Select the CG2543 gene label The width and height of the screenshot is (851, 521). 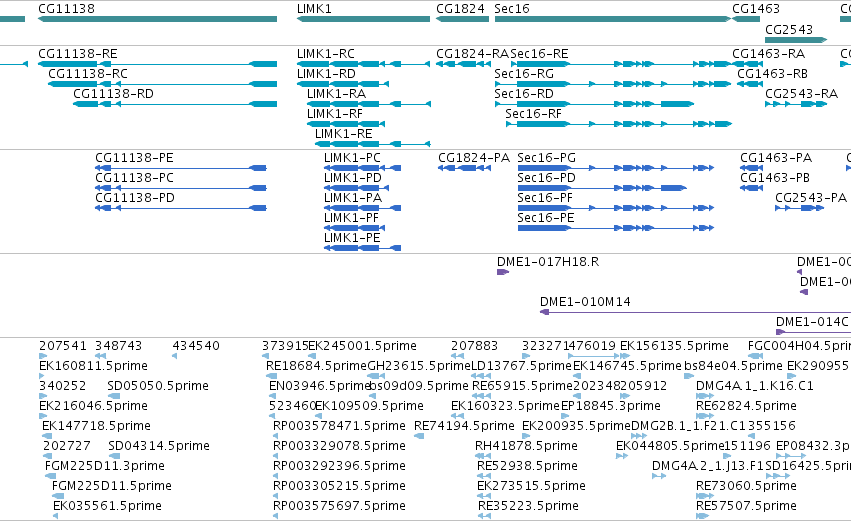click(789, 29)
